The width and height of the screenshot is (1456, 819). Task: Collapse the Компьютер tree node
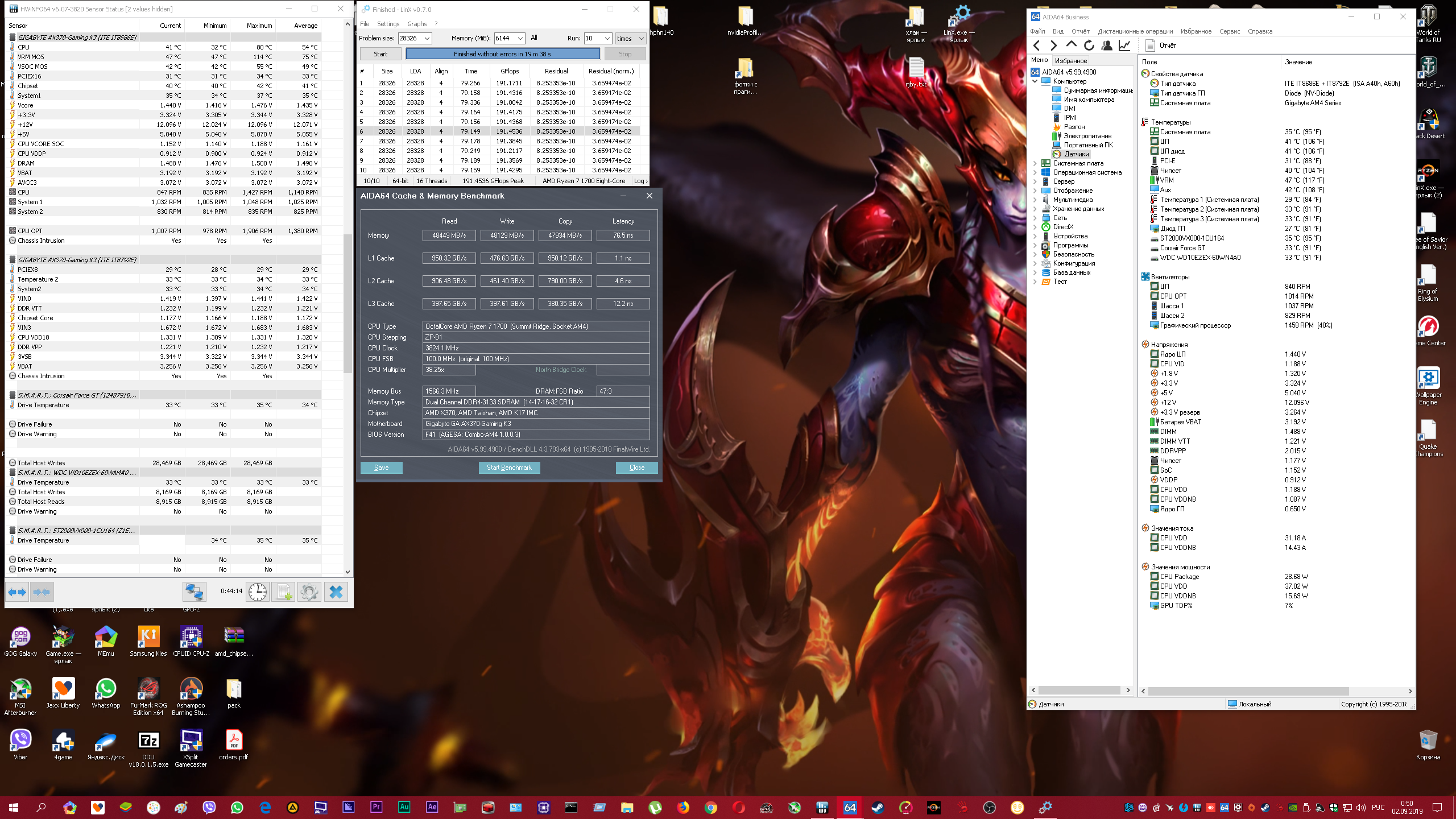point(1035,81)
